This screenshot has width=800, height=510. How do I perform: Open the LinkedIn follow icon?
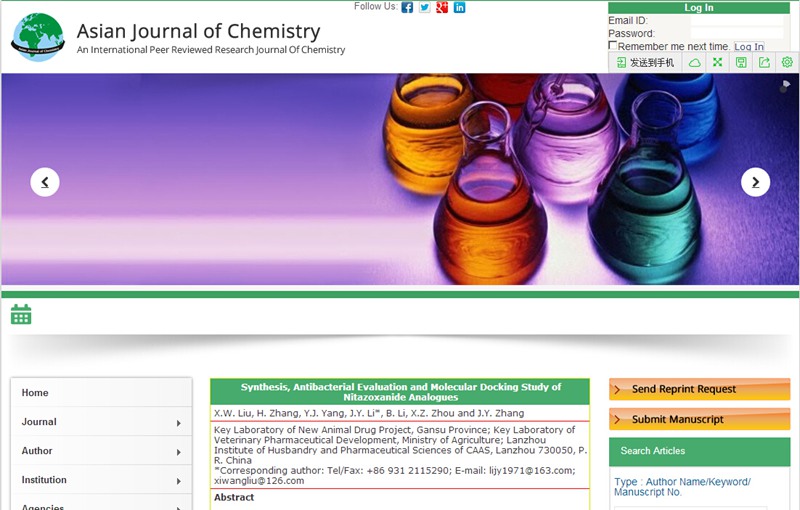(459, 7)
